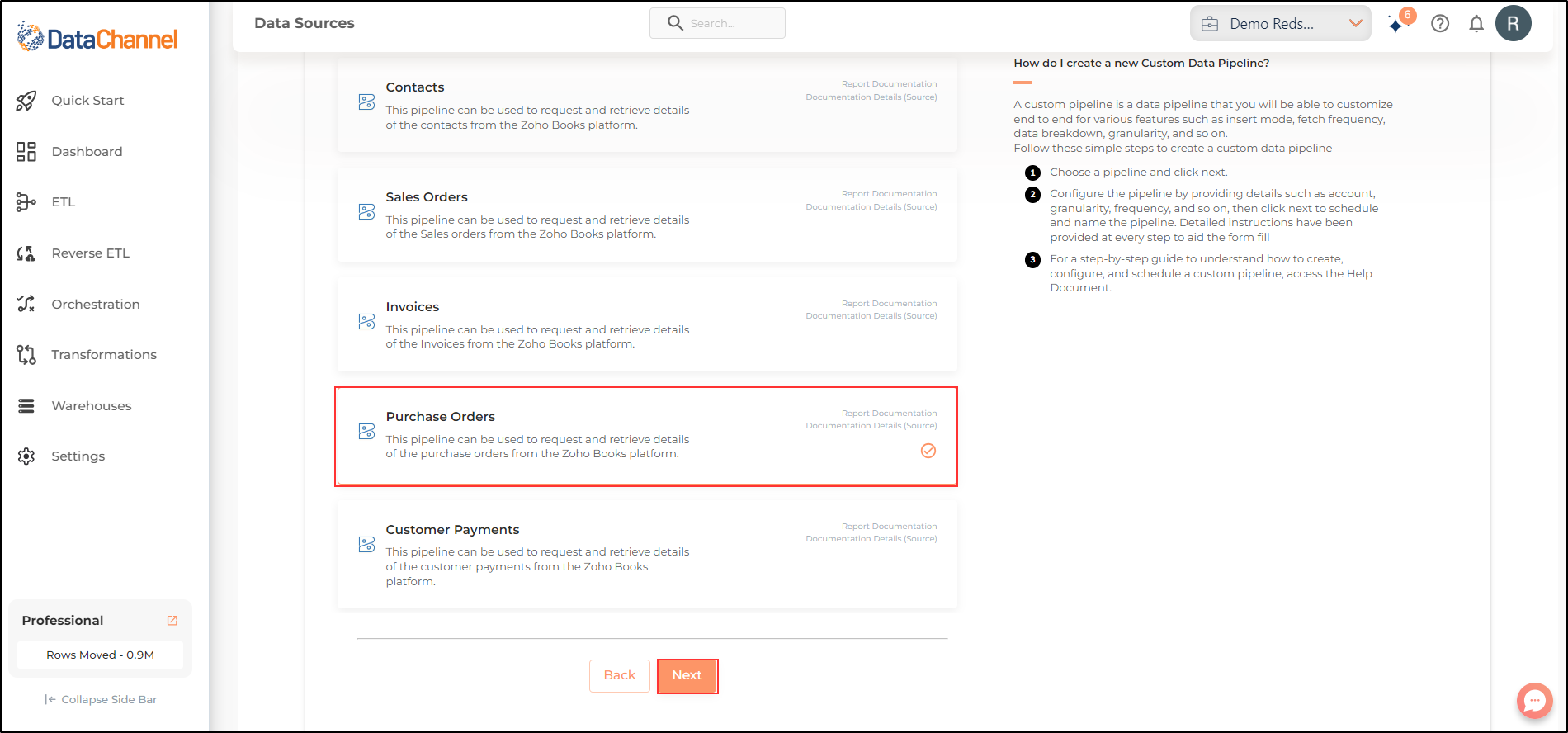Open Reverse ETL section
1568x733 pixels.
[x=91, y=253]
